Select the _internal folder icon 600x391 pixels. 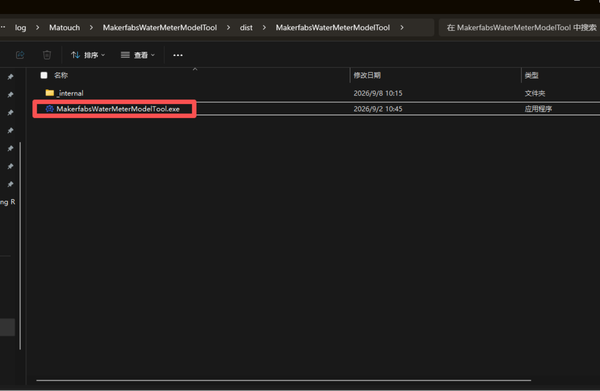click(49, 93)
